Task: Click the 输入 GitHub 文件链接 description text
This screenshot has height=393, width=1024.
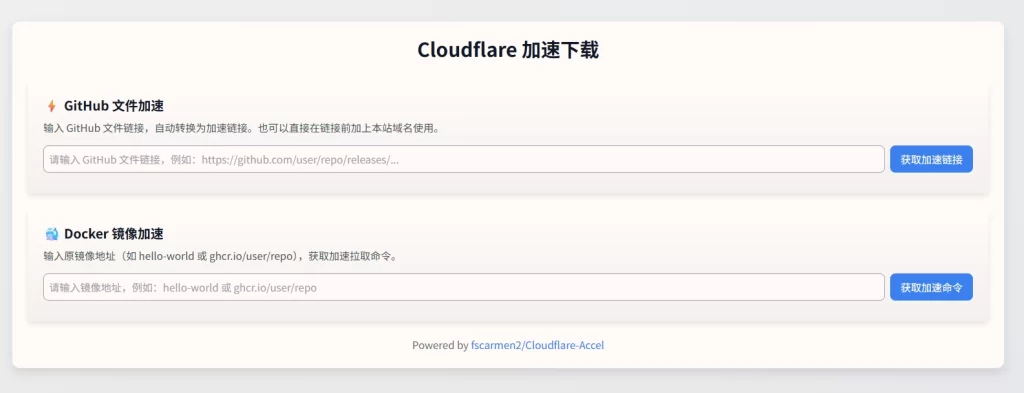Action: [x=242, y=128]
